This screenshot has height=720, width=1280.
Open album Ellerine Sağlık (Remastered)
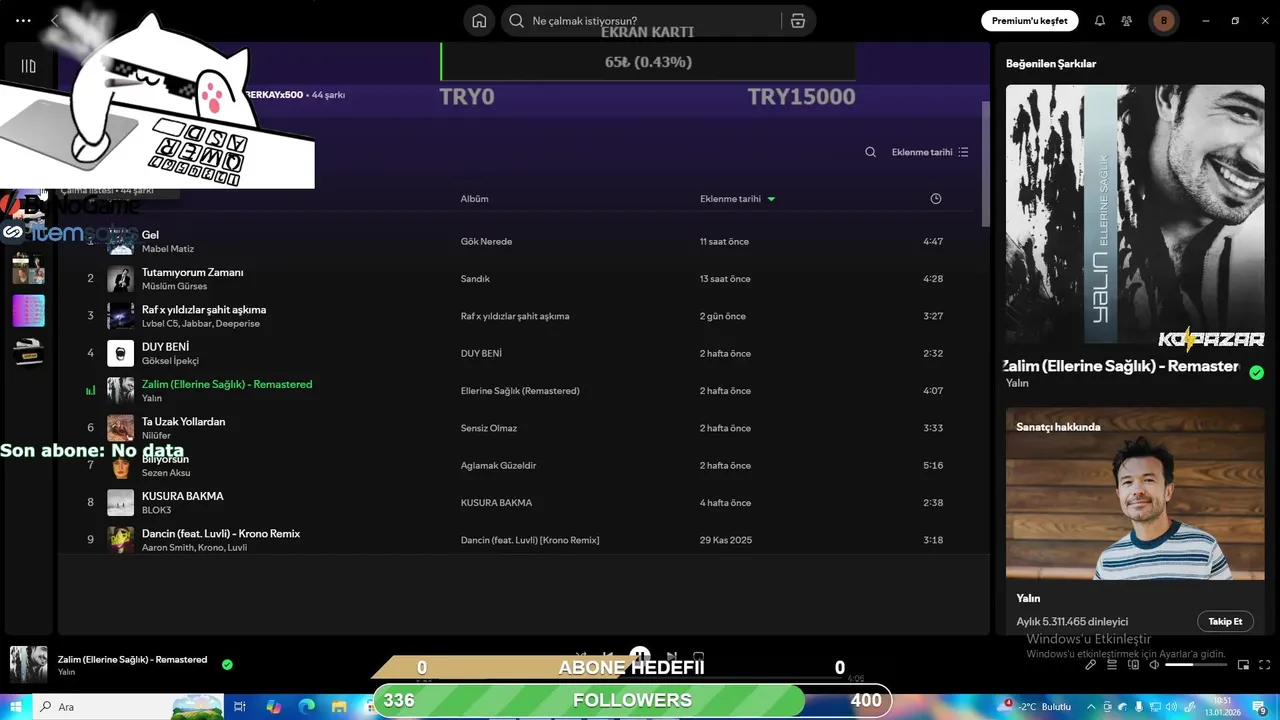tap(520, 391)
